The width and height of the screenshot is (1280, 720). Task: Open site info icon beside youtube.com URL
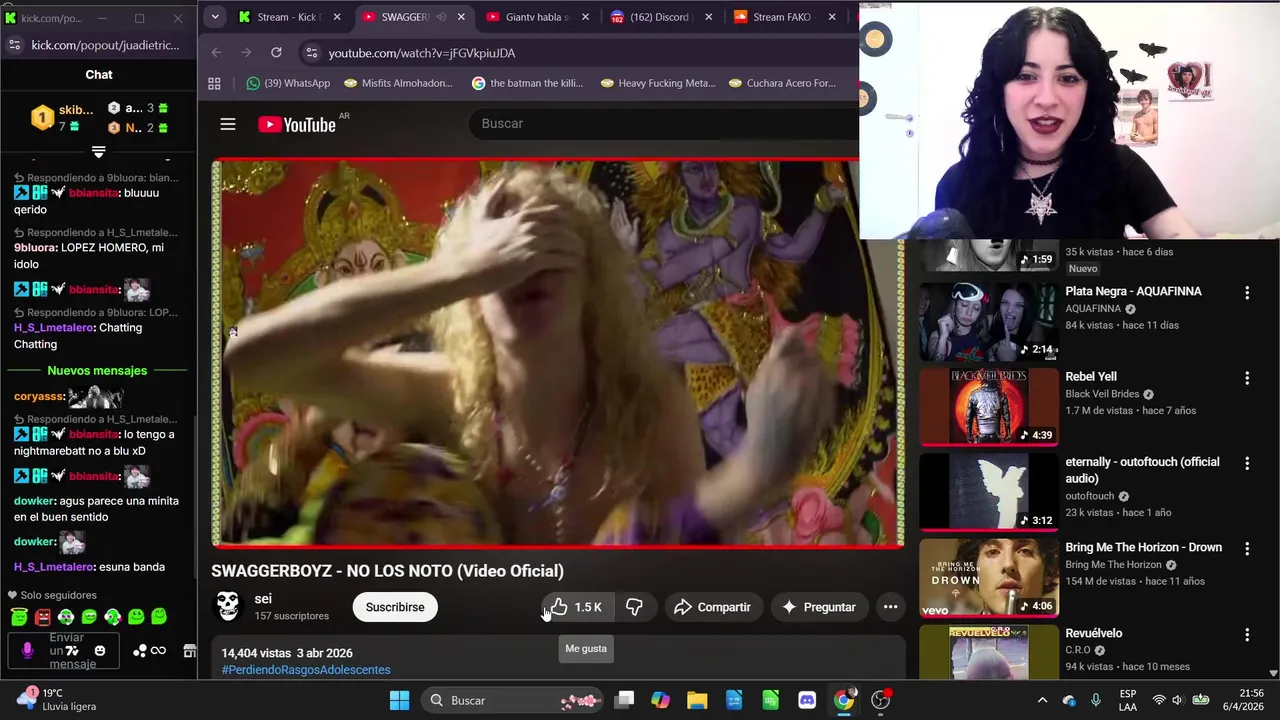coord(311,53)
